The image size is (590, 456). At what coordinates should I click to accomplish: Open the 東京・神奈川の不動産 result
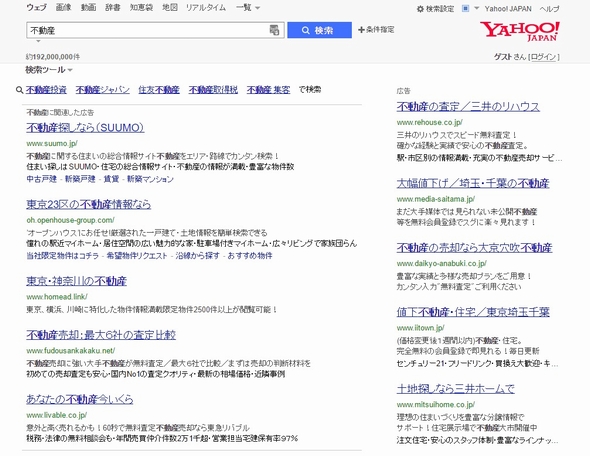pos(76,281)
